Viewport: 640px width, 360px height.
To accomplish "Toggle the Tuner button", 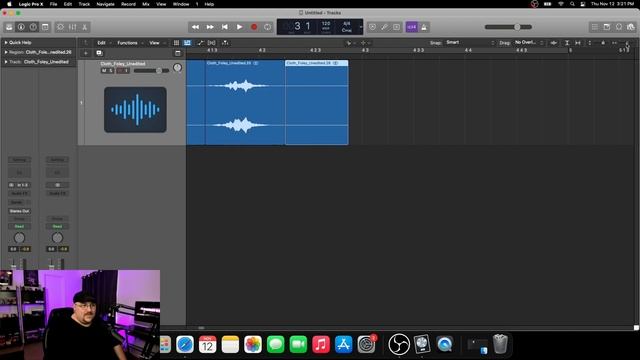I will (x=384, y=27).
